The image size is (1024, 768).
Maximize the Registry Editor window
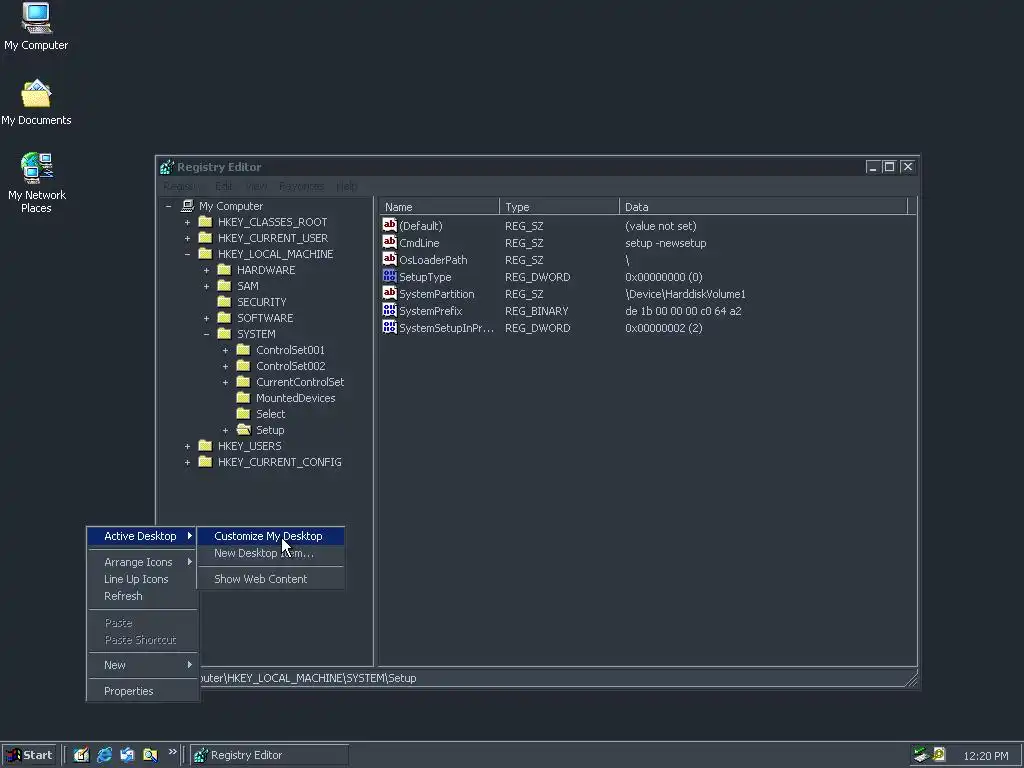(x=889, y=167)
